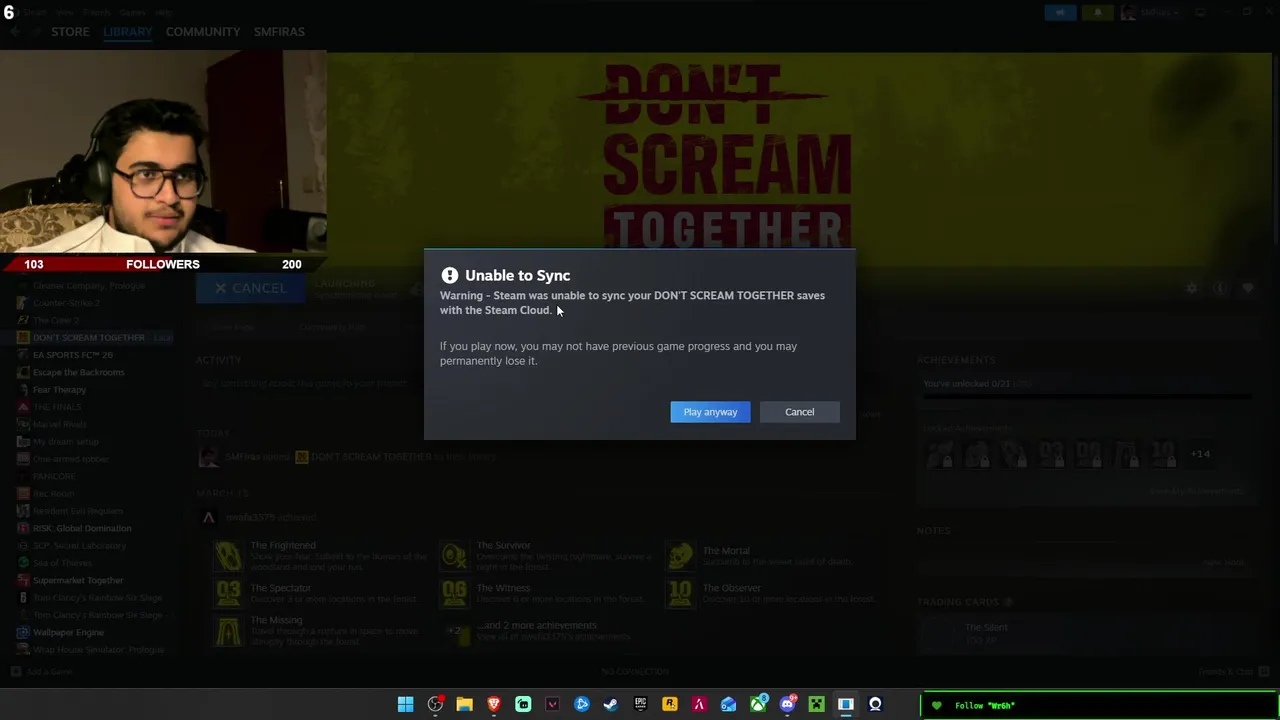The height and width of the screenshot is (720, 1280).
Task: Select Supermarket Together in library list
Action: tap(78, 580)
